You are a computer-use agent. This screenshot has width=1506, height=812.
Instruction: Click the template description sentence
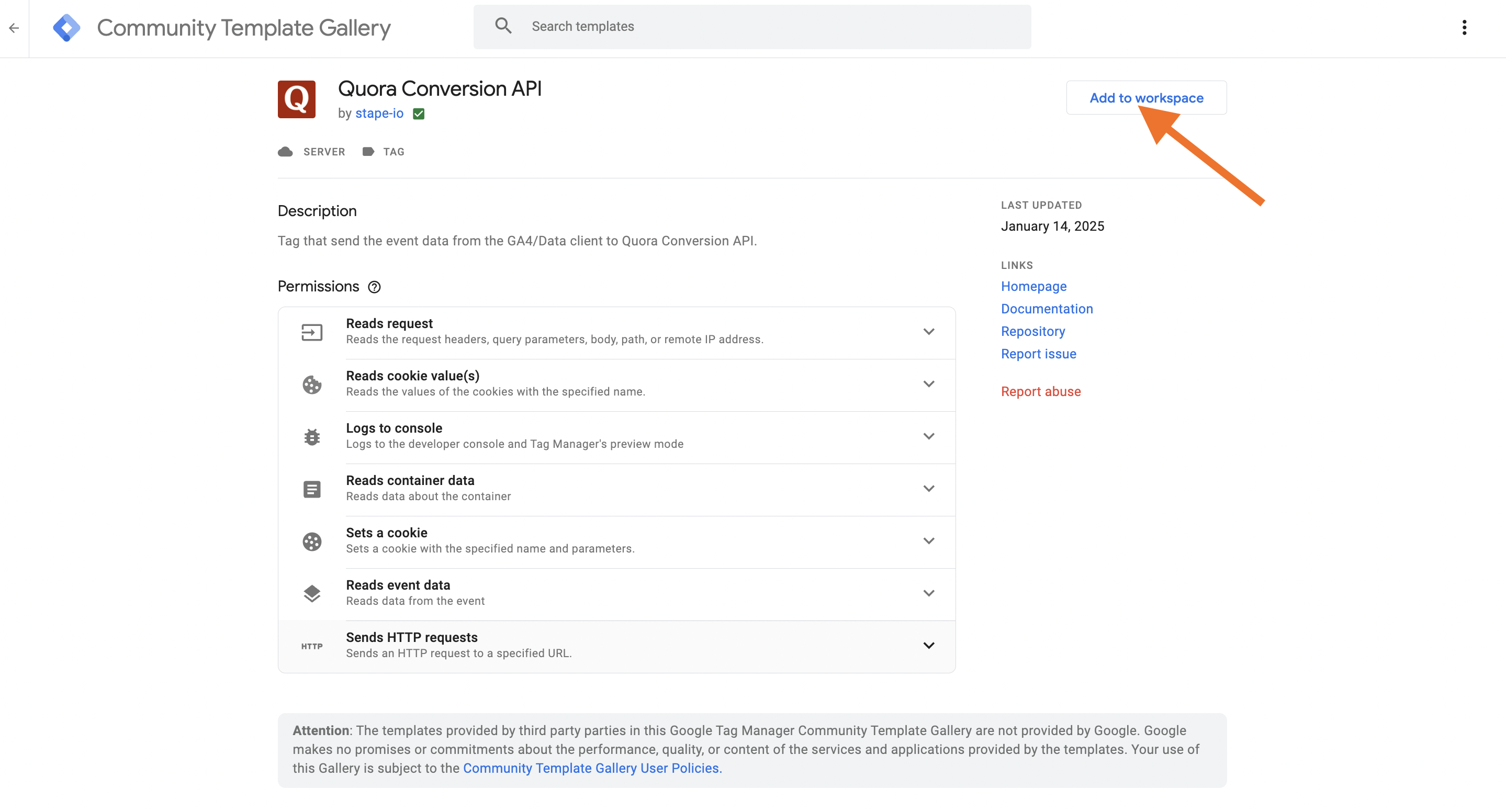pyautogui.click(x=517, y=241)
